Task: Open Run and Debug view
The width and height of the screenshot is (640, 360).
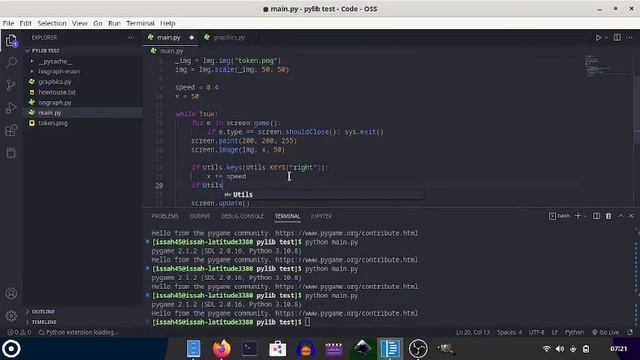Action: pos(11,108)
